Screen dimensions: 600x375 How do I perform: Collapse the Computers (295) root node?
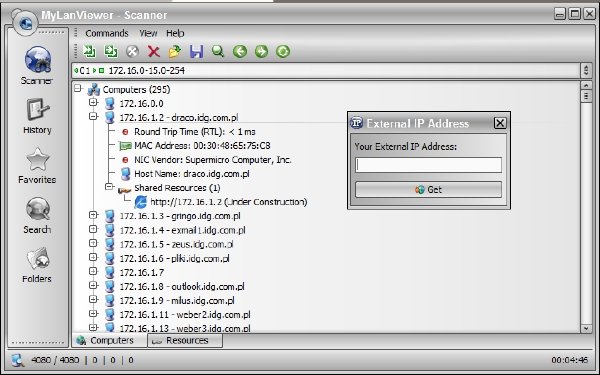click(x=78, y=88)
